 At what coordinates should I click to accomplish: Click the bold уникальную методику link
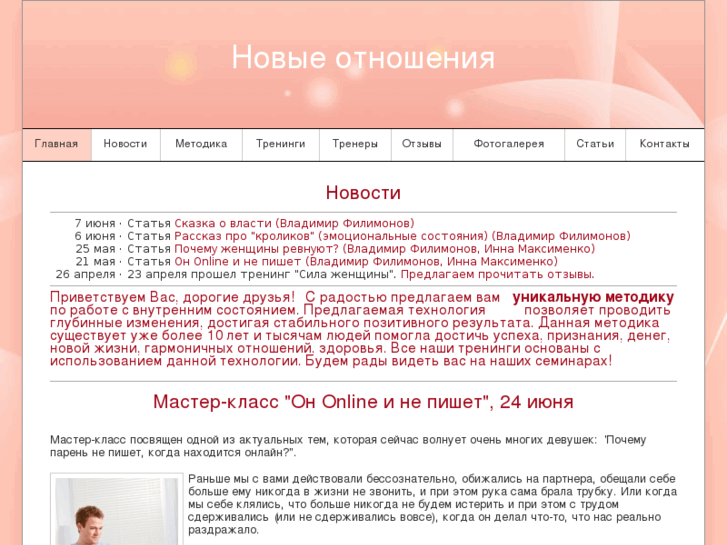pyautogui.click(x=593, y=297)
